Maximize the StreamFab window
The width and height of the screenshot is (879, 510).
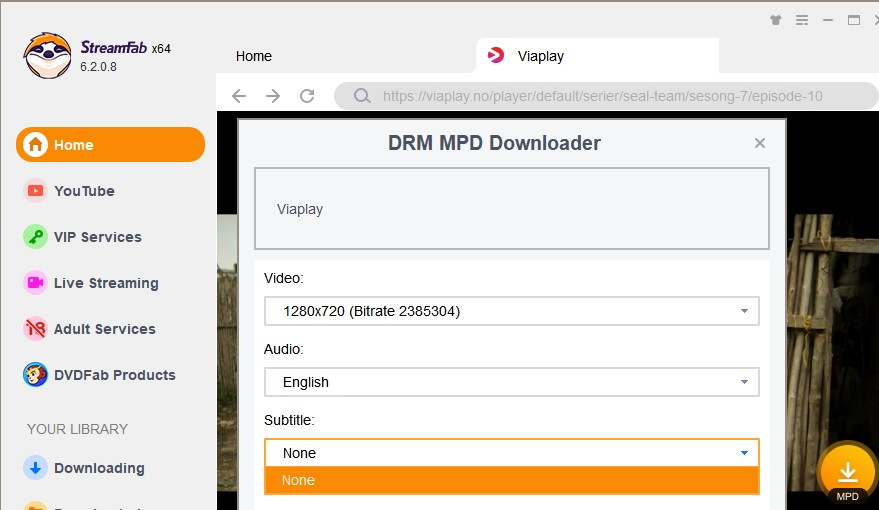click(854, 20)
